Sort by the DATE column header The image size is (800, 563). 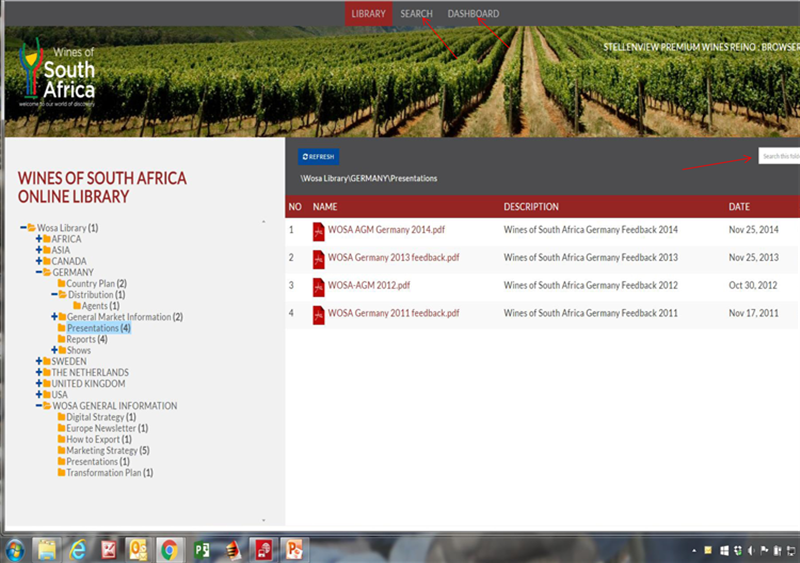pos(739,207)
